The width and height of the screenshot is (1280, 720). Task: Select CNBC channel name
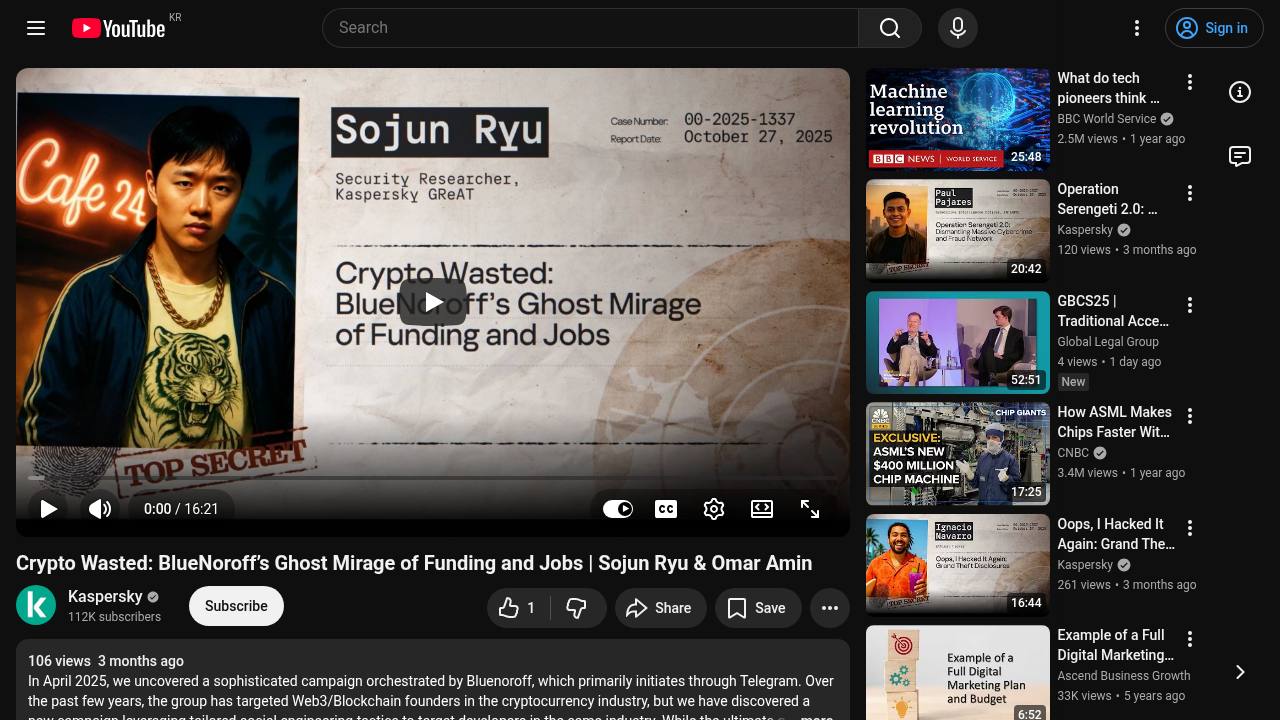pos(1073,453)
